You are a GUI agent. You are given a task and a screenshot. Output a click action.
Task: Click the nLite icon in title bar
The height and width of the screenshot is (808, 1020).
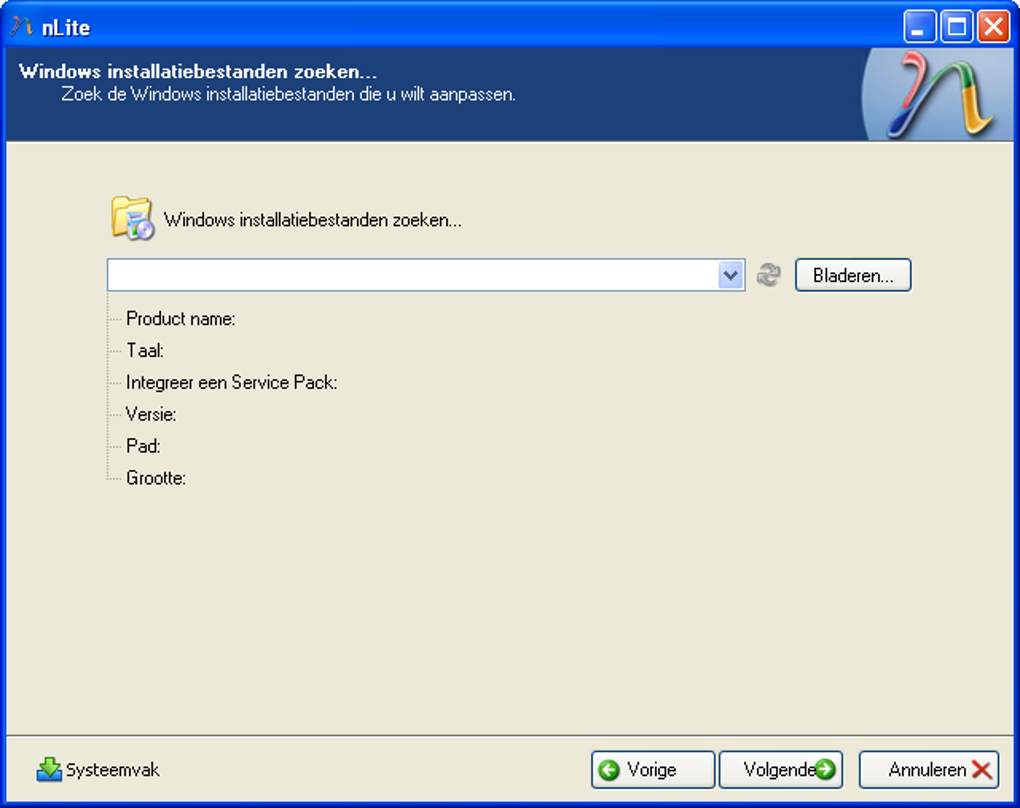click(21, 27)
